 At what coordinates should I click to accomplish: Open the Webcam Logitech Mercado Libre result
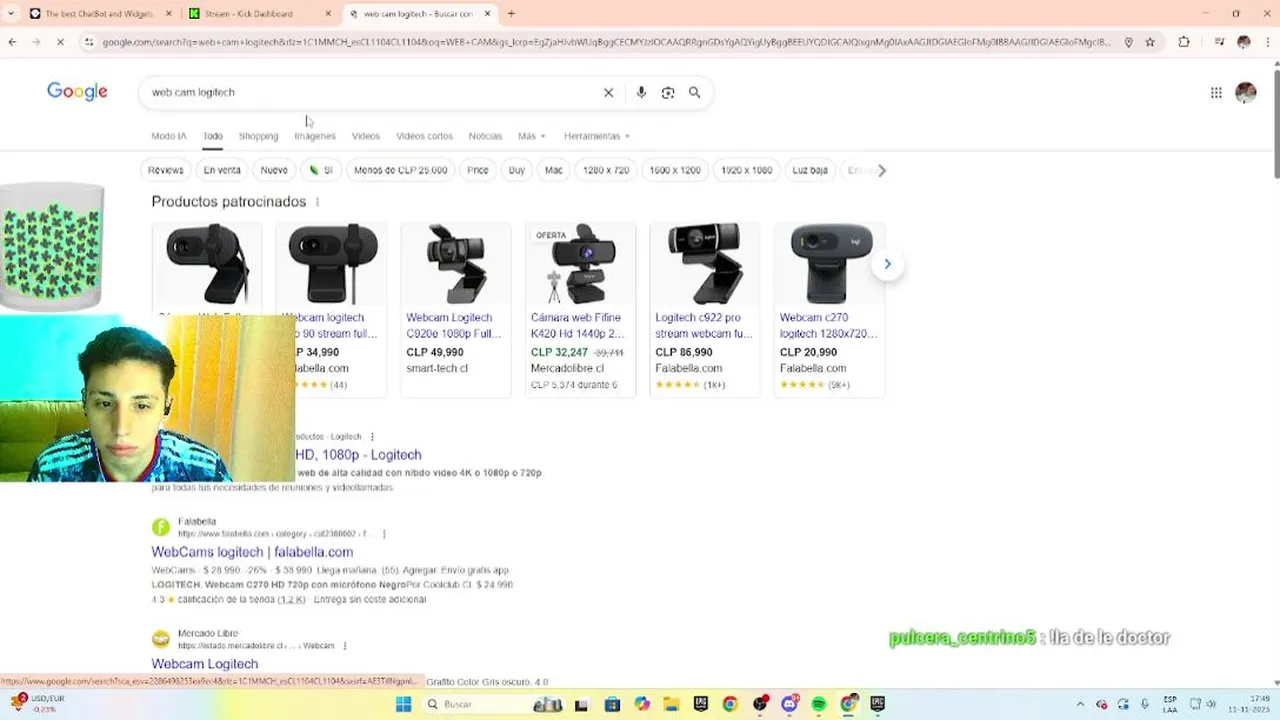pyautogui.click(x=205, y=664)
